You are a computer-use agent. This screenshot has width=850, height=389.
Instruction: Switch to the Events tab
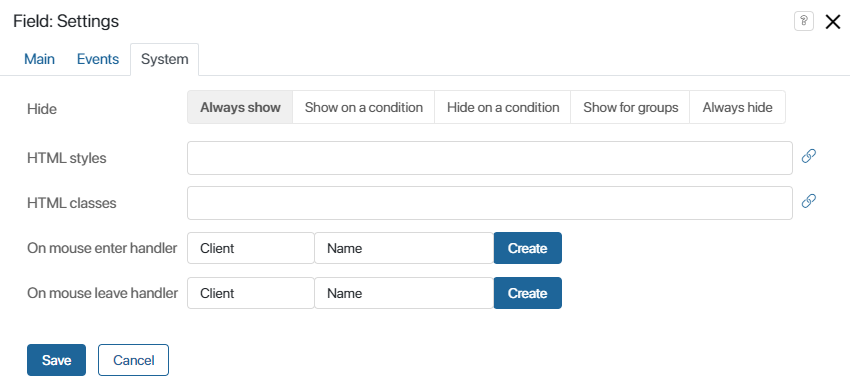coord(98,59)
